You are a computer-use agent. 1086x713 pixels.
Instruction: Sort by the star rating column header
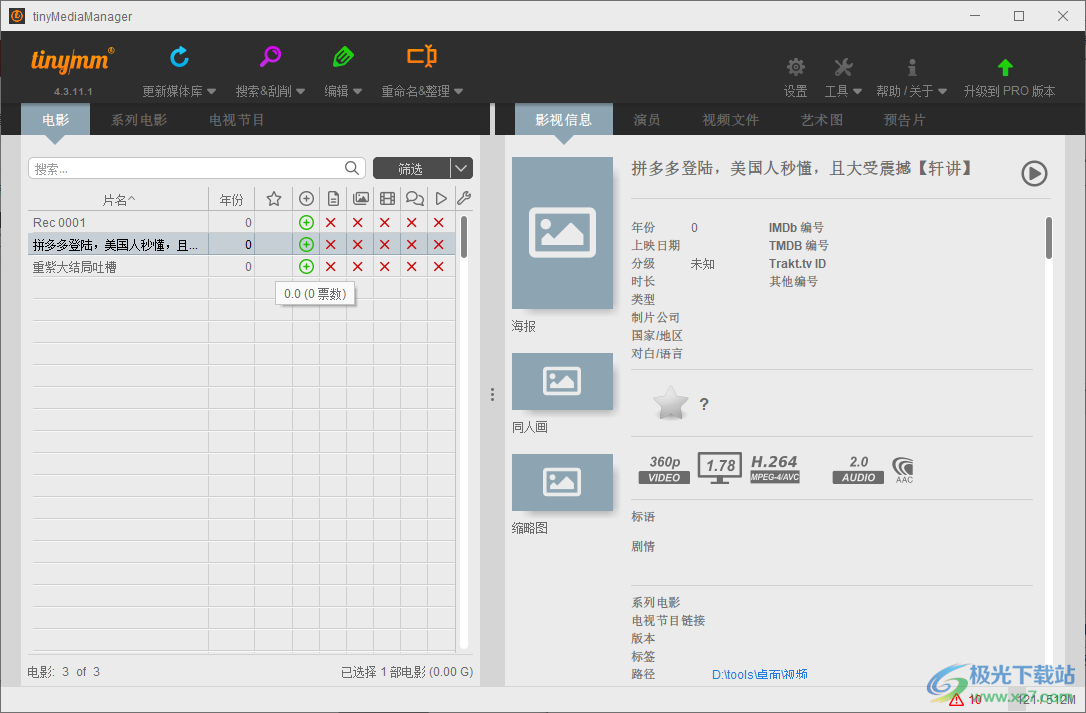[x=274, y=199]
